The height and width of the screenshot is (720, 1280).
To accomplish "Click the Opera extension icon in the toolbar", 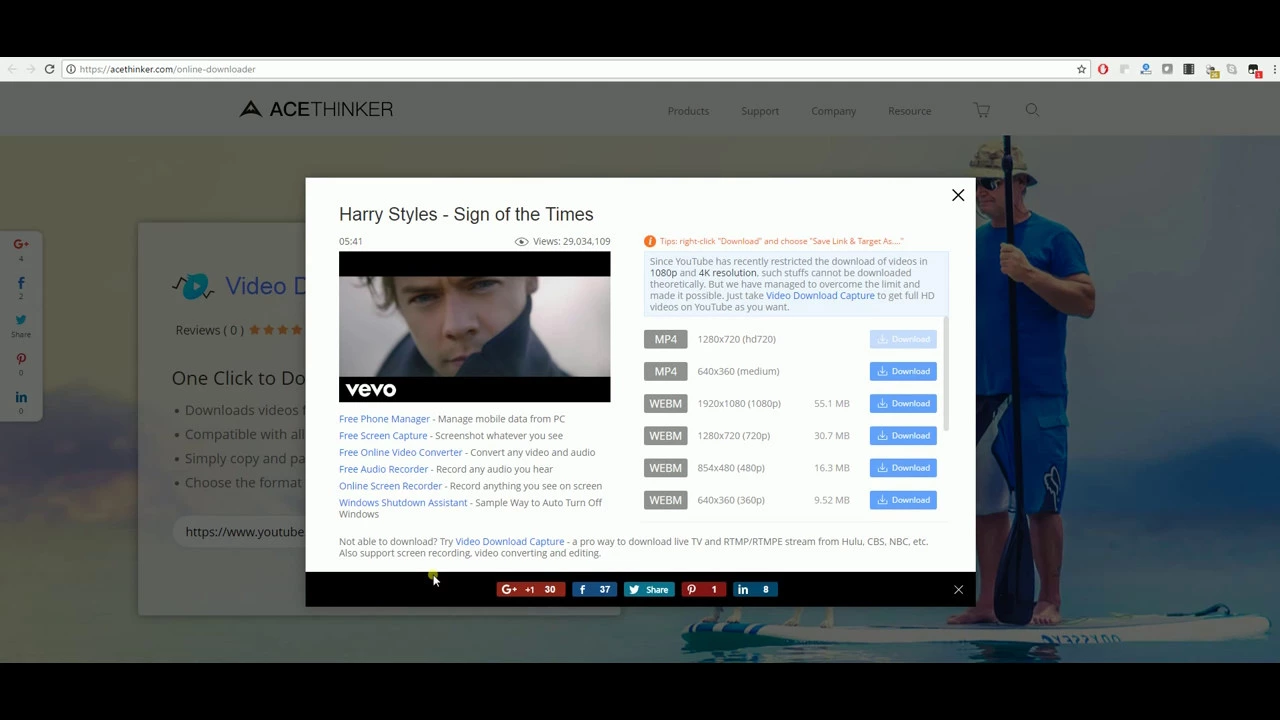I will [x=1103, y=69].
